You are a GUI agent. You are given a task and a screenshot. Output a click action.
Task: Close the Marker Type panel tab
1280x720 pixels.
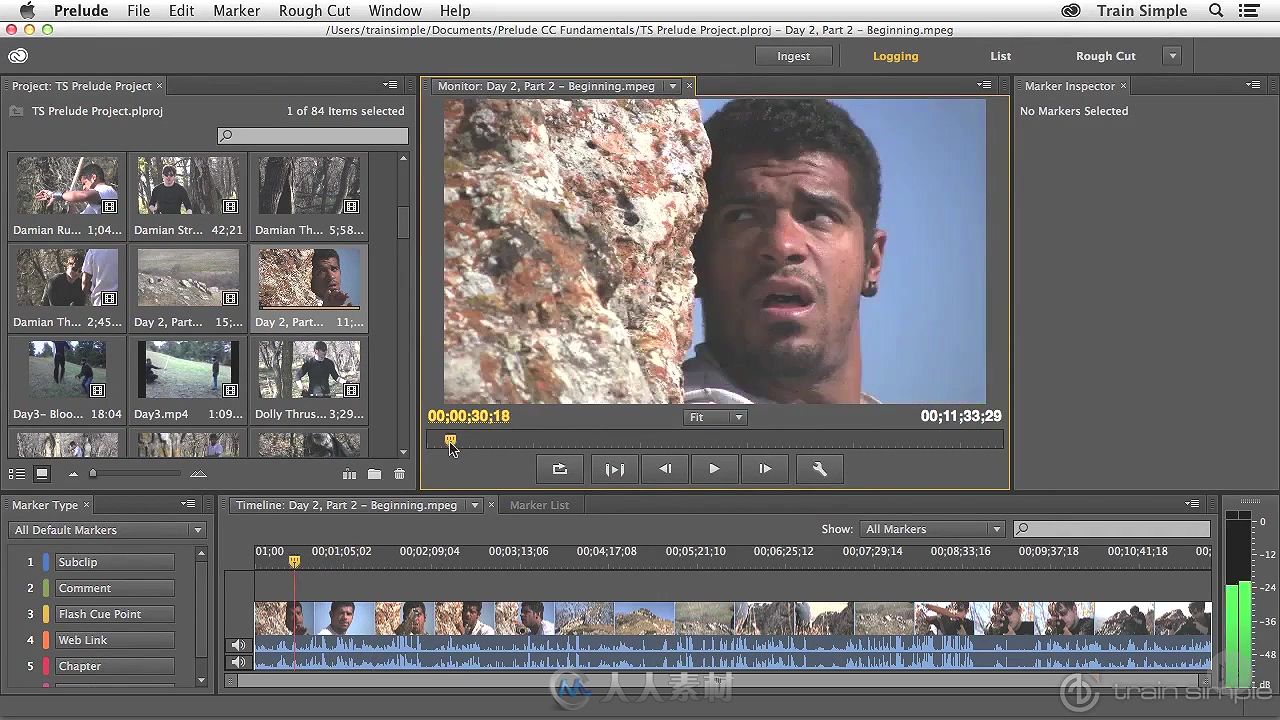[x=86, y=505]
